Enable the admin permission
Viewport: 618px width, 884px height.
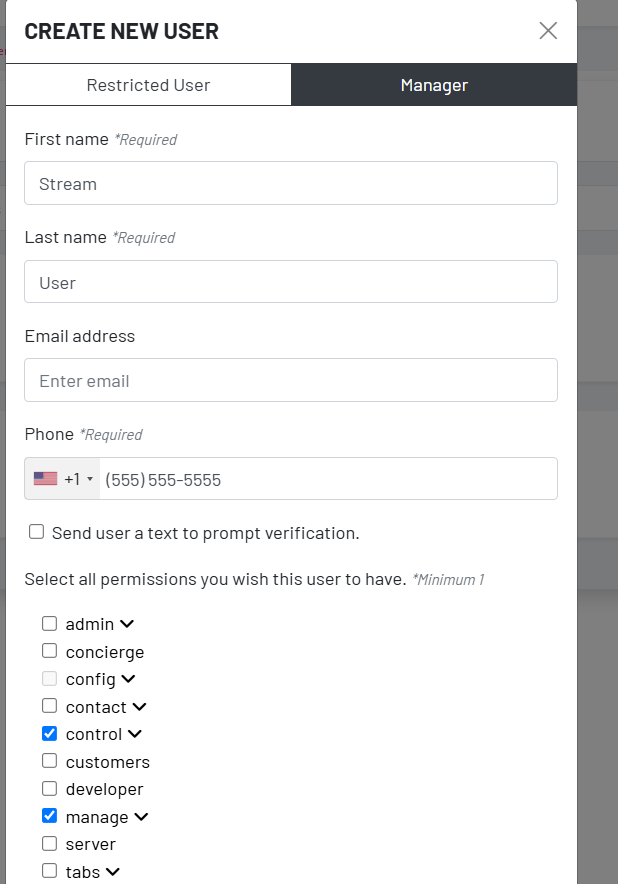[49, 623]
